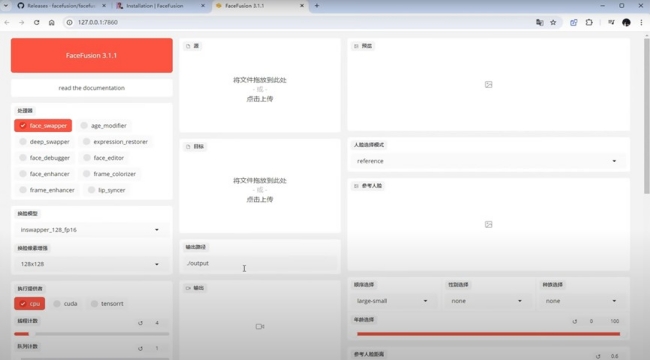Translate this page icon

pos(539,22)
